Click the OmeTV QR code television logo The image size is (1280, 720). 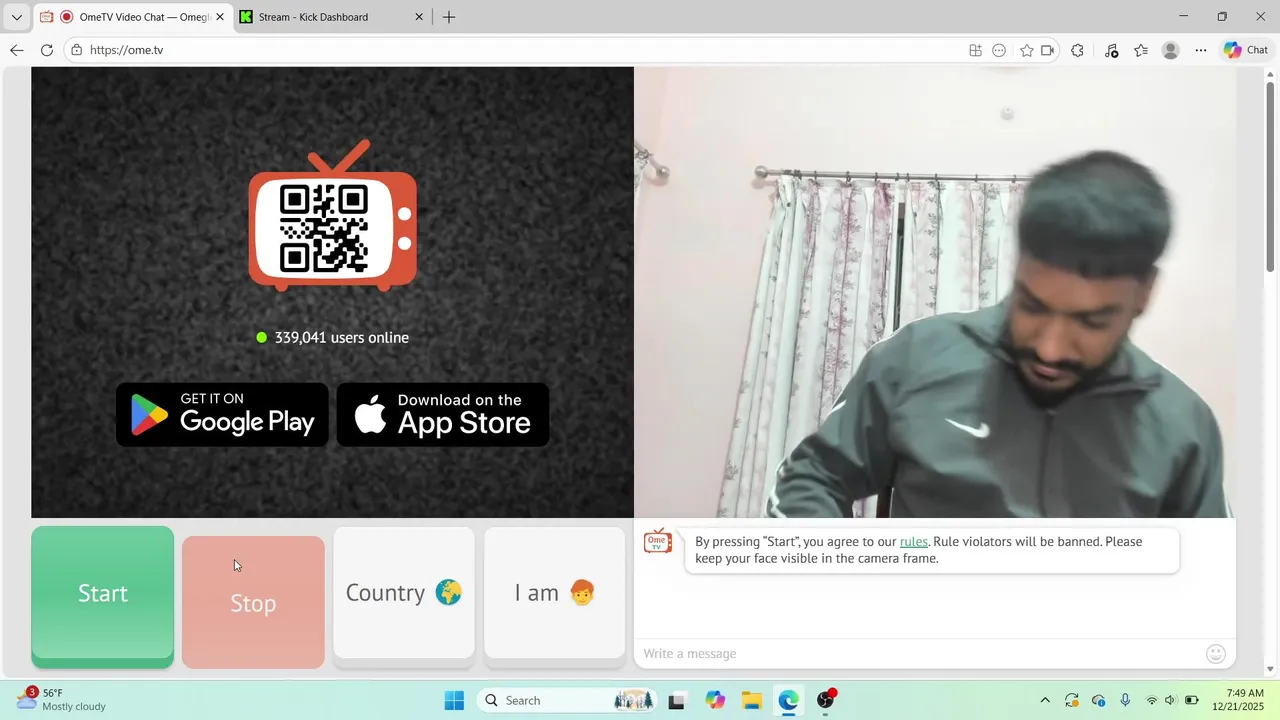[x=333, y=216]
